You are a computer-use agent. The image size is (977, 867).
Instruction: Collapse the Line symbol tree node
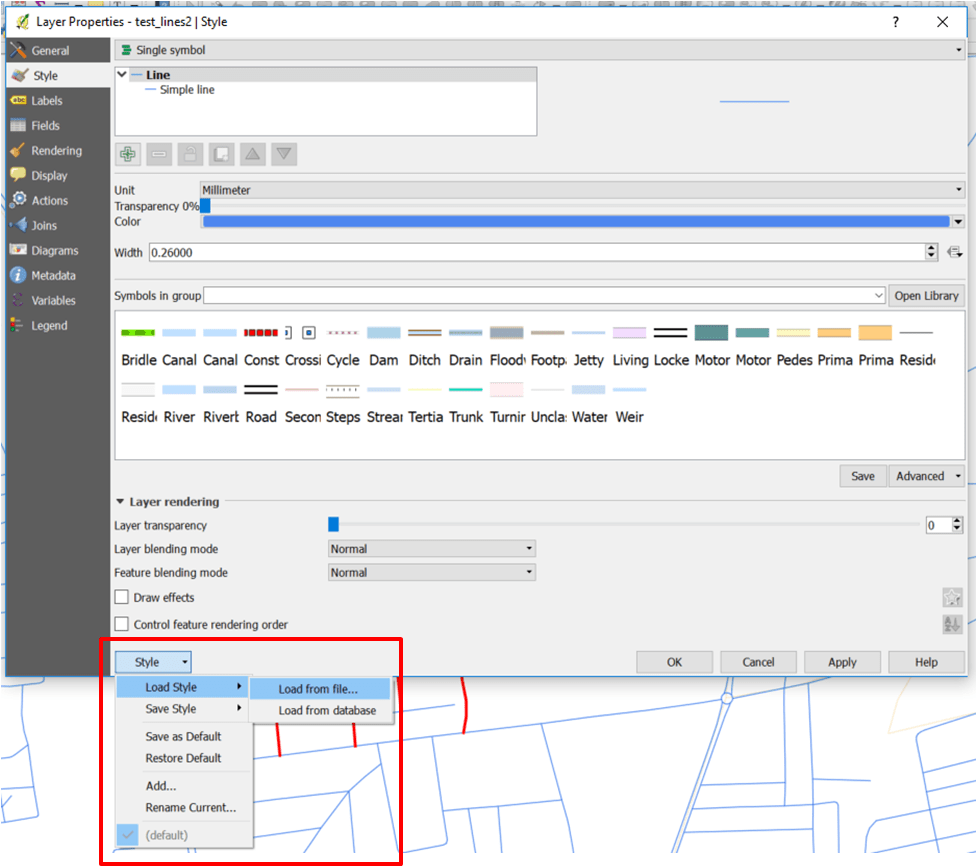(x=122, y=74)
